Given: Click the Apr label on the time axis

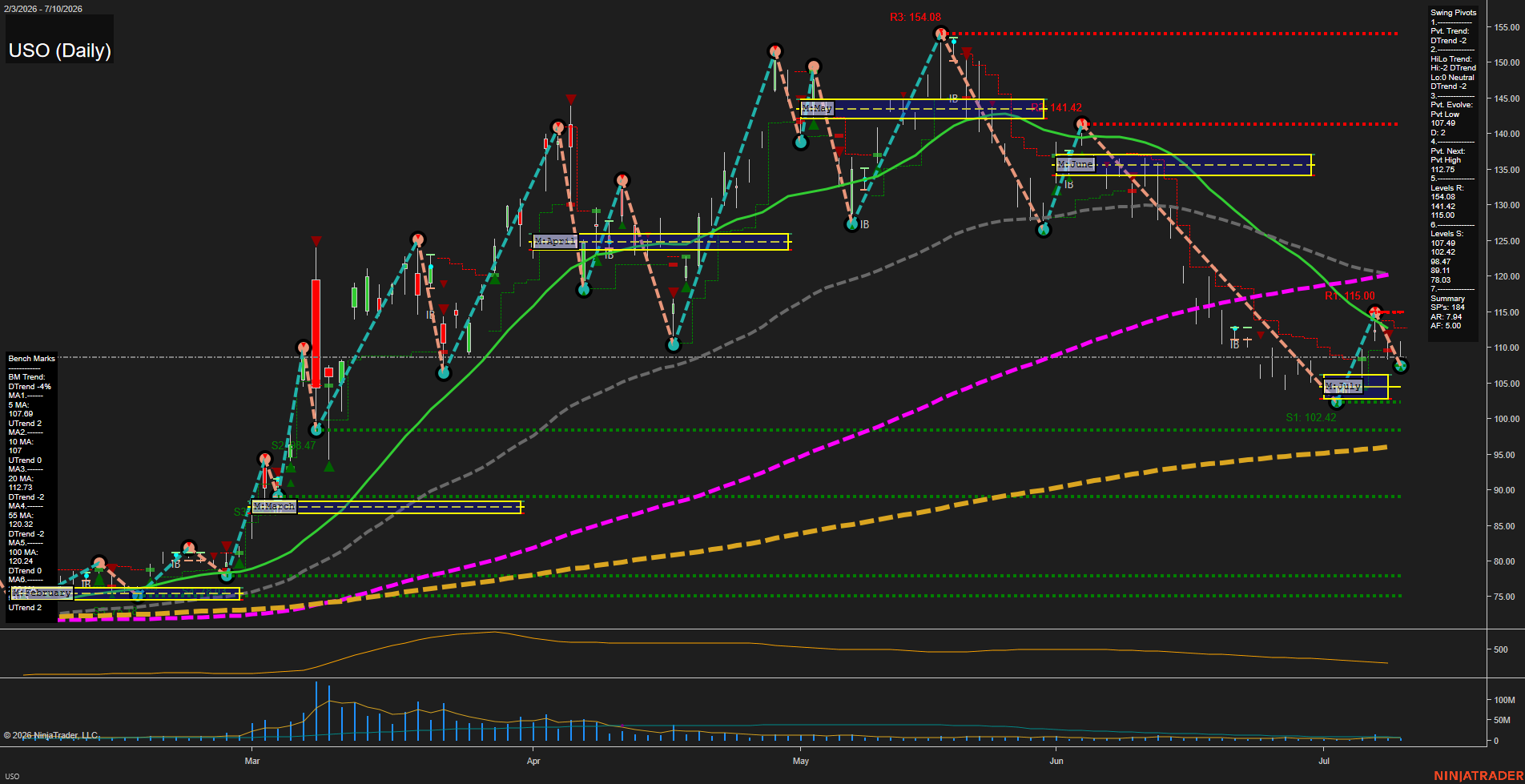Looking at the screenshot, I should click(533, 761).
